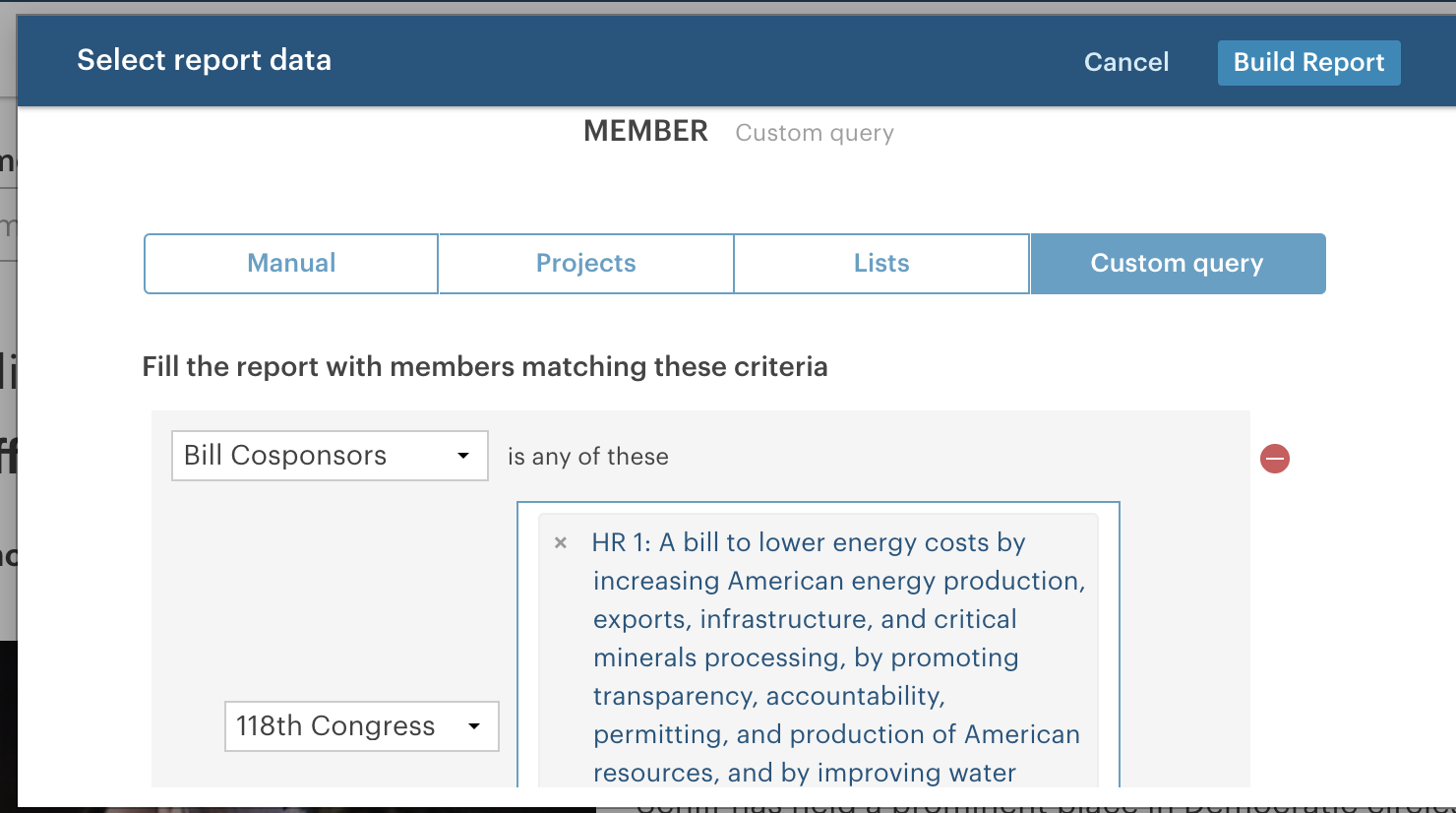
Task: Click the HR 1 bill description text
Action: [x=838, y=657]
